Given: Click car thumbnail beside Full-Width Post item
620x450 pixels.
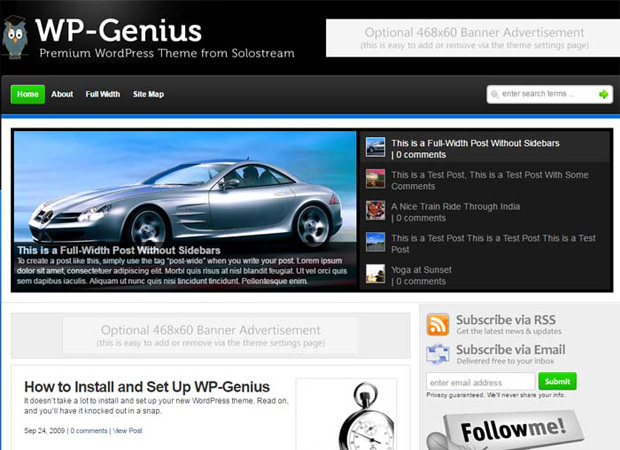Looking at the screenshot, I should (375, 147).
